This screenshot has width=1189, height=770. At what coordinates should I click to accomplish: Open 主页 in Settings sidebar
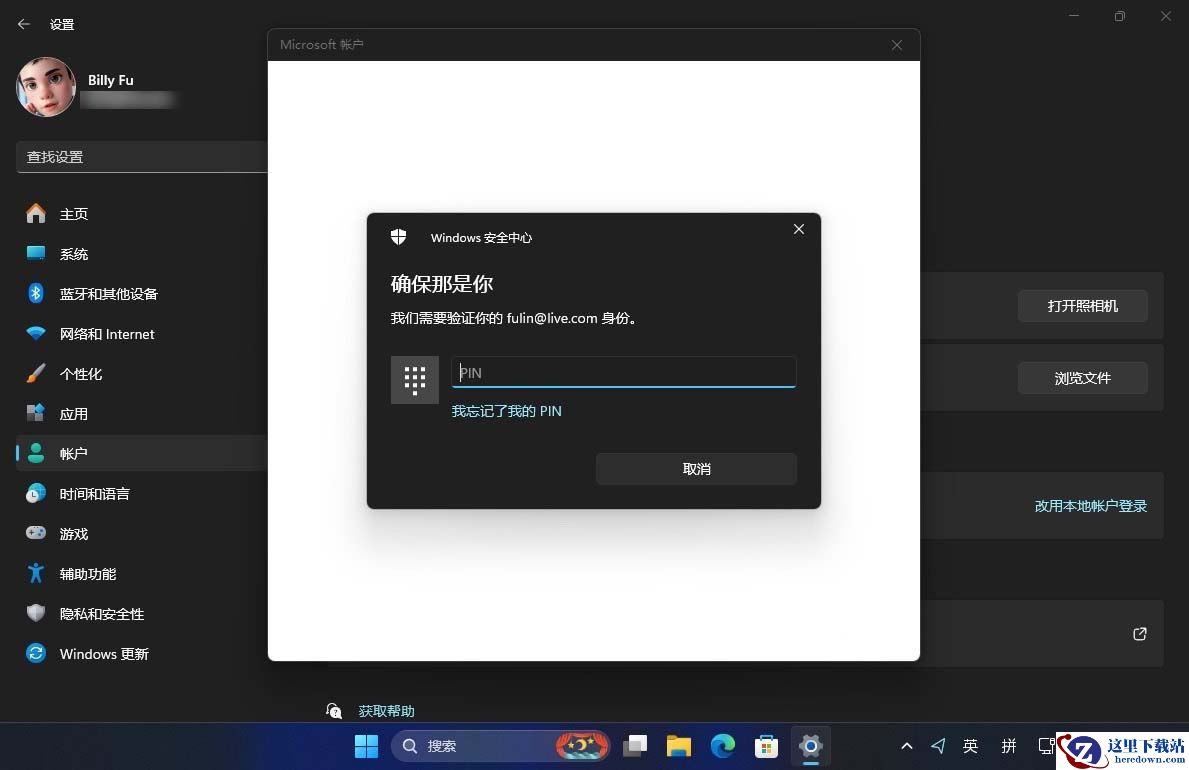pyautogui.click(x=142, y=214)
